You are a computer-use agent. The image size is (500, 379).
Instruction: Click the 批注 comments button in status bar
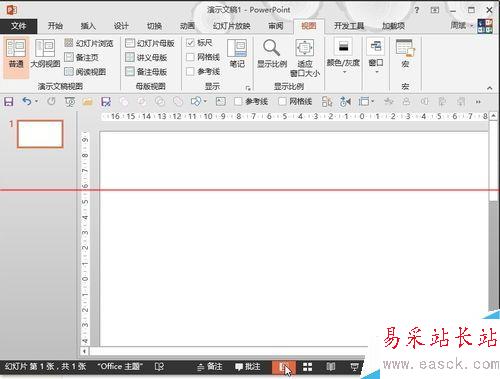point(248,367)
